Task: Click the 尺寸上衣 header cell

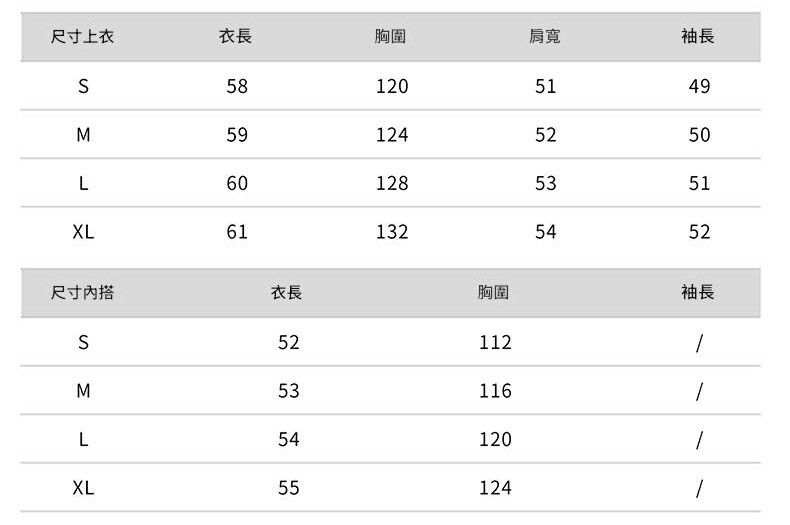Action: pos(83,37)
